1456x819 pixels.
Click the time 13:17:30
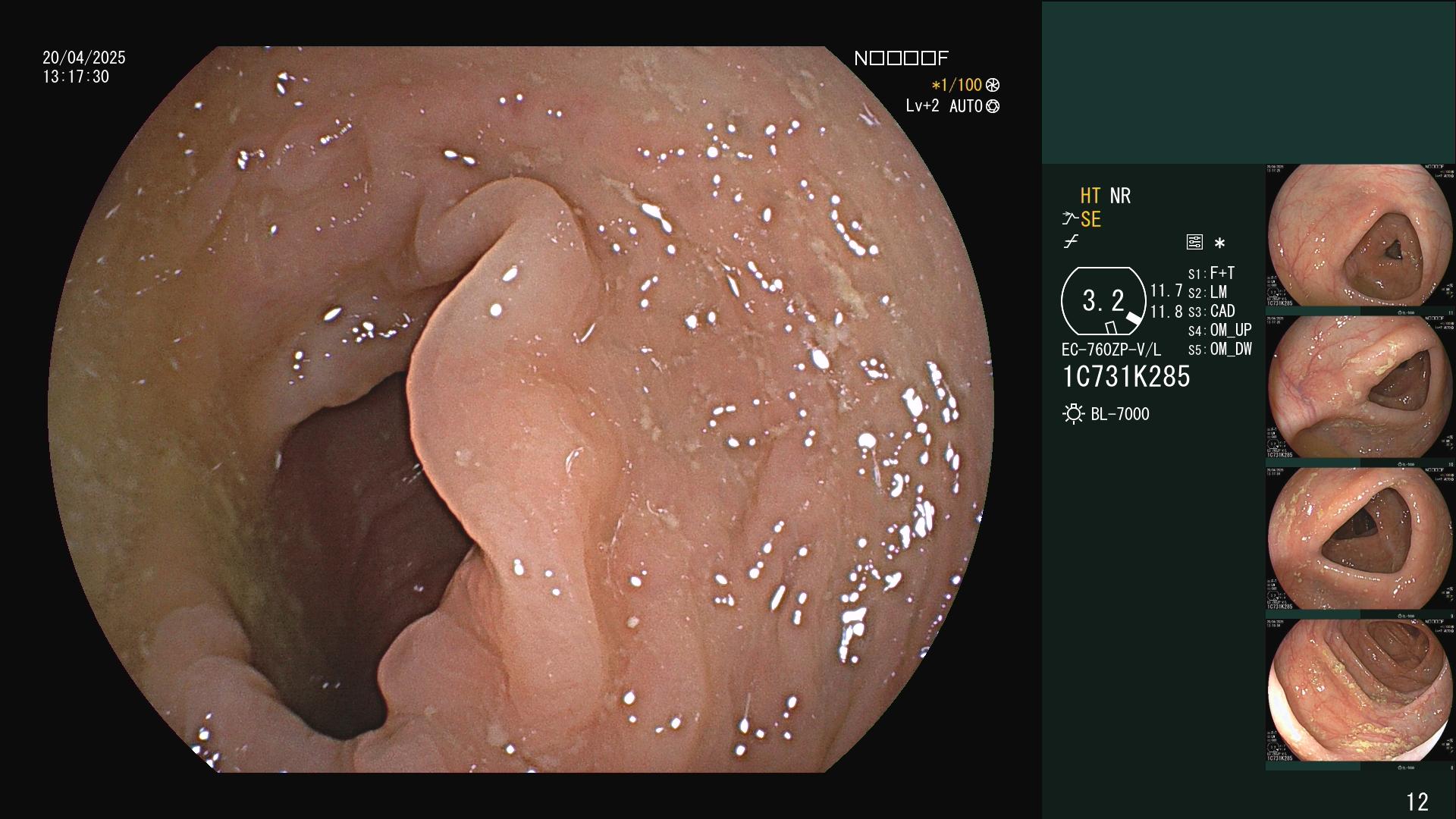(x=76, y=77)
